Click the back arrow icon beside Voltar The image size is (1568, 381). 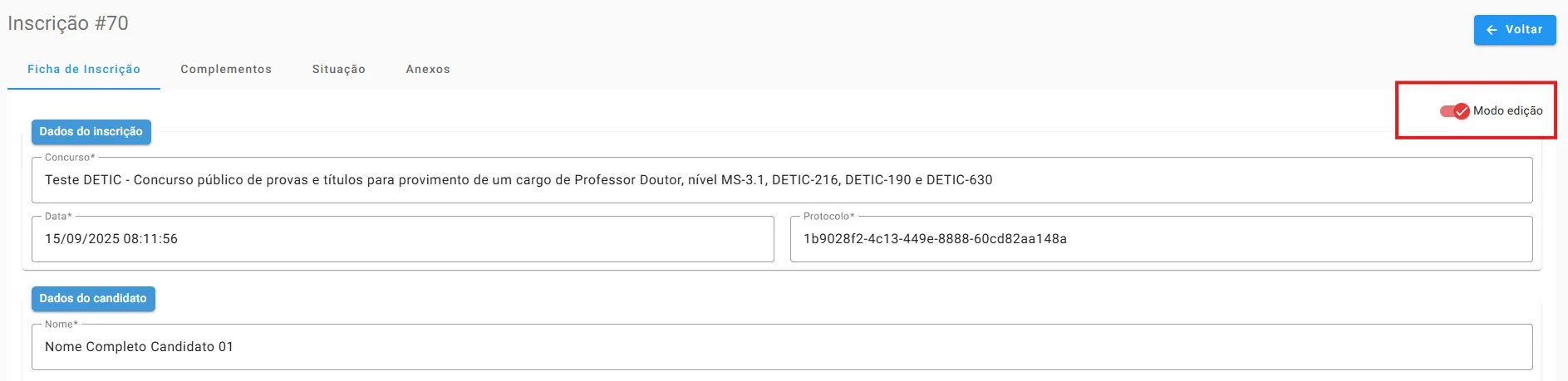1492,30
